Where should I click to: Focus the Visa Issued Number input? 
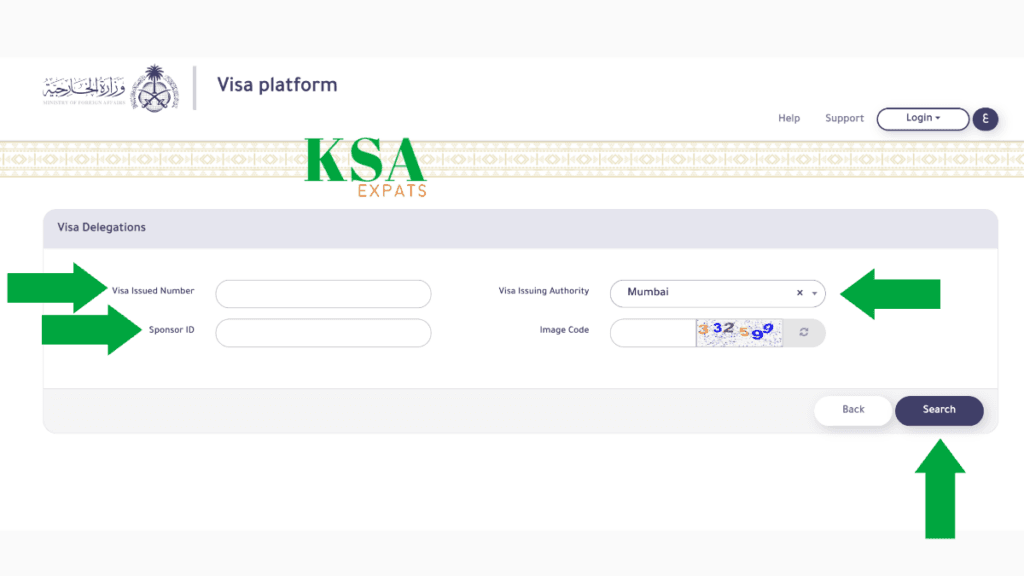tap(322, 293)
